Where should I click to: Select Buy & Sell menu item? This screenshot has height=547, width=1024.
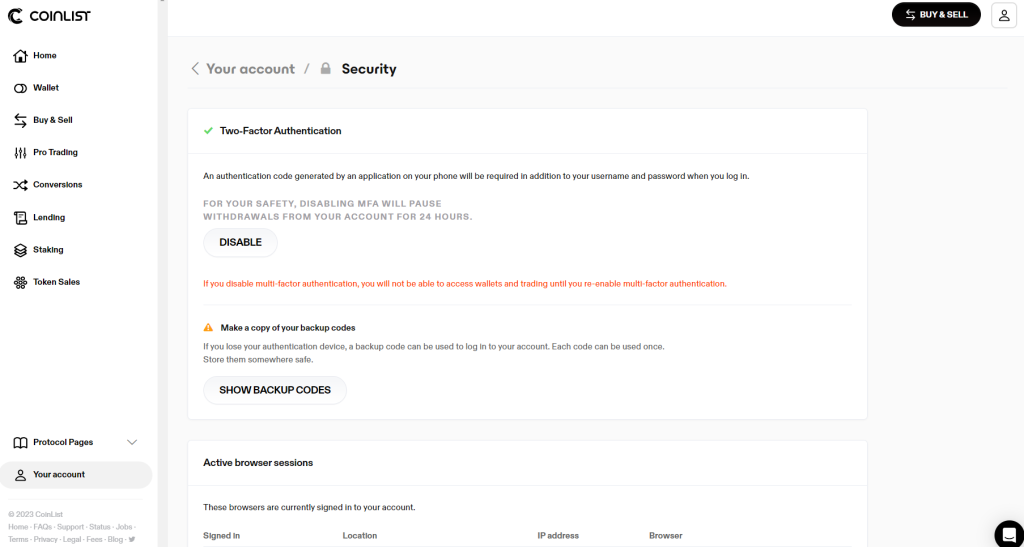coord(52,120)
